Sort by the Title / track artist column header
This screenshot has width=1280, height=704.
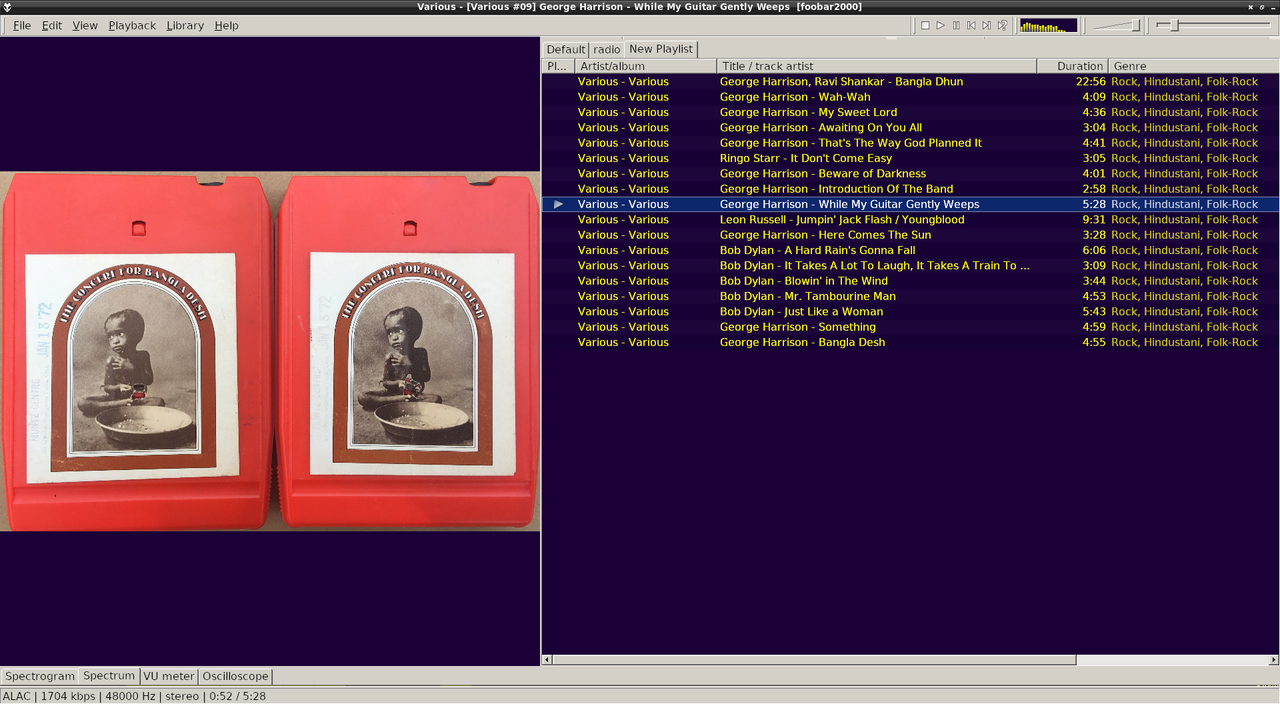click(x=877, y=66)
